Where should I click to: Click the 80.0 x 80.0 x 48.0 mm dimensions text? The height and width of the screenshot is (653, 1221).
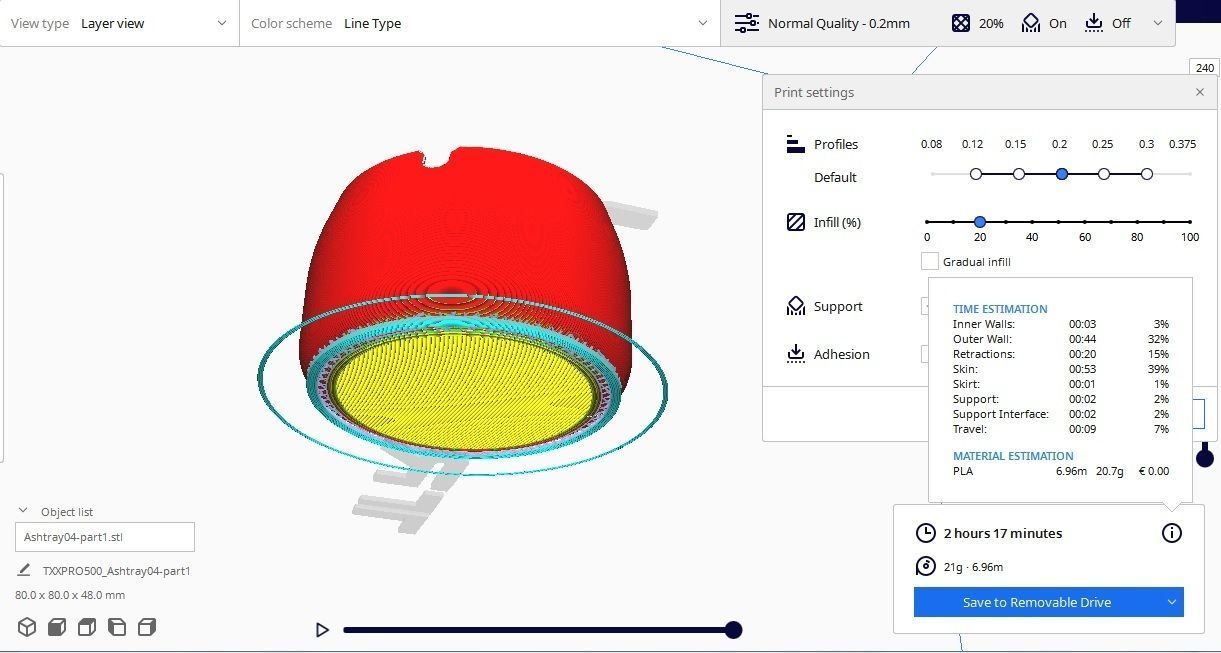click(70, 595)
